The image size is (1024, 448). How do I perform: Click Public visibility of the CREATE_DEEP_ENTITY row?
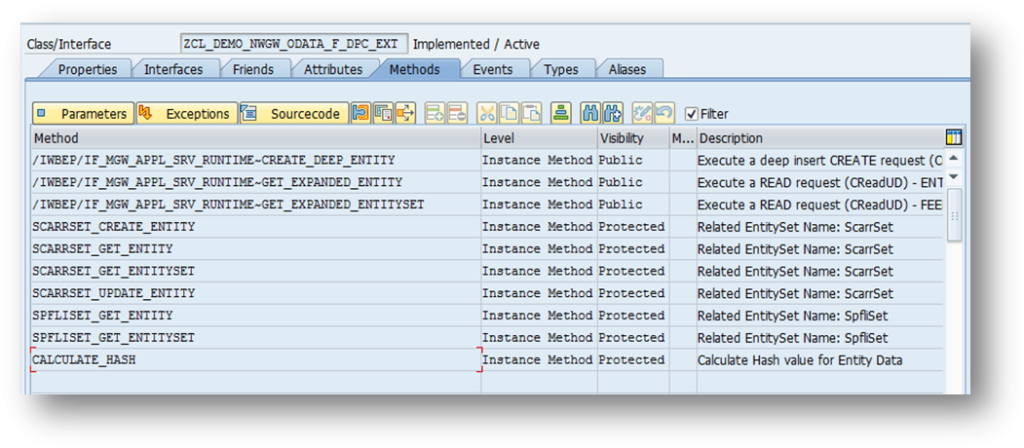click(633, 160)
